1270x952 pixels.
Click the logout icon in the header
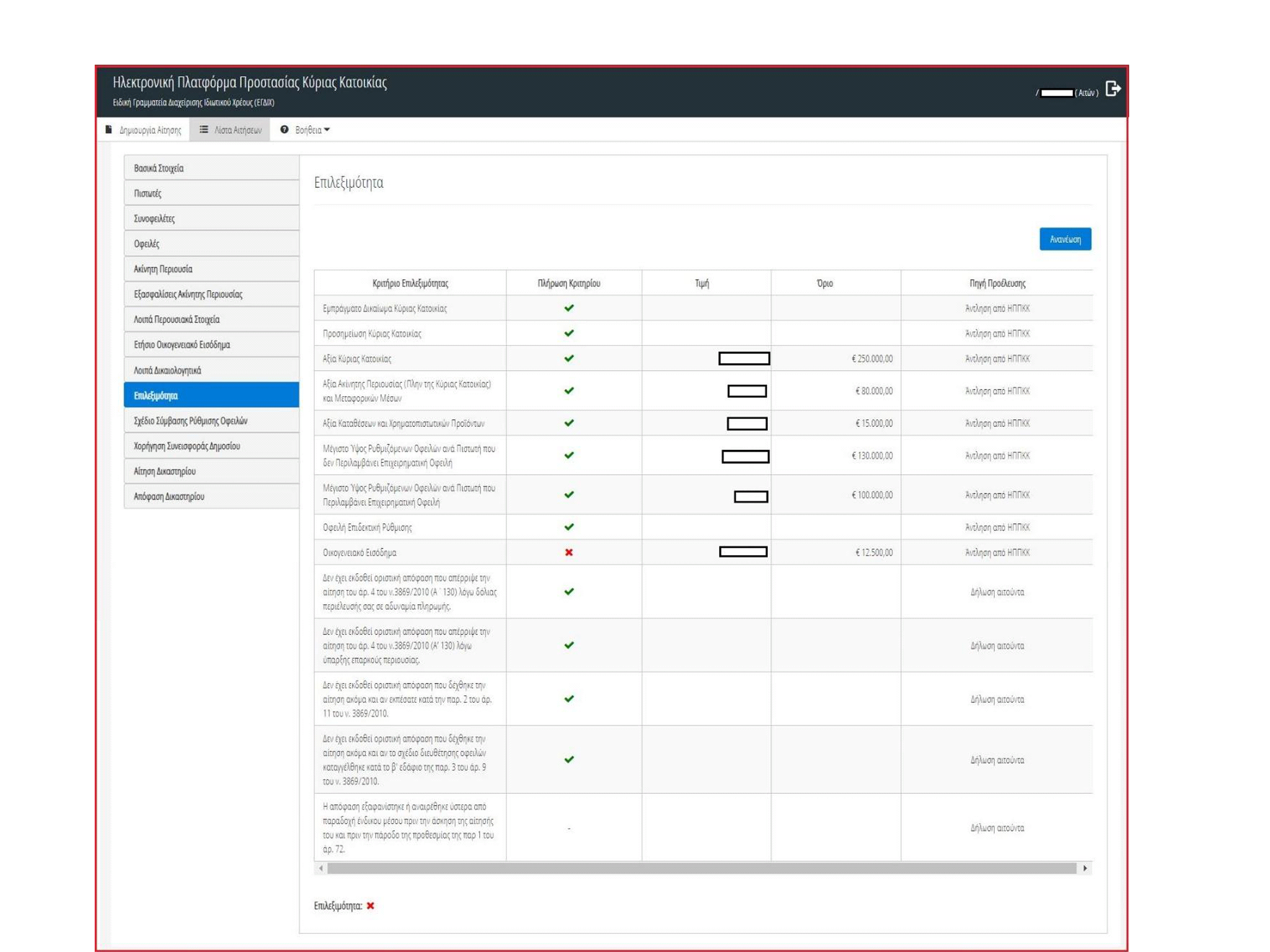pos(1113,89)
